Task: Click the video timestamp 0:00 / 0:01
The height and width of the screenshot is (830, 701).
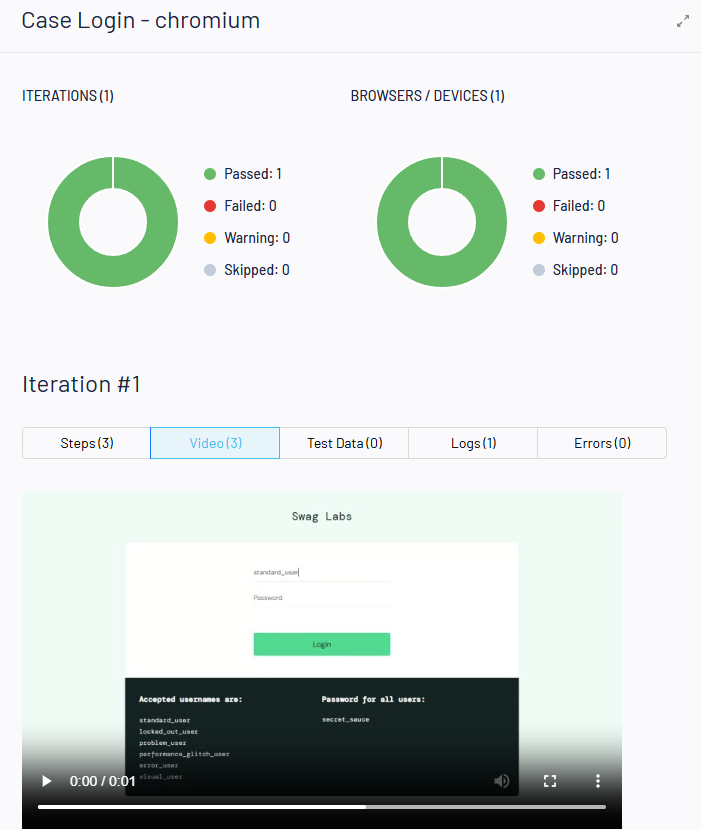Action: [x=103, y=781]
